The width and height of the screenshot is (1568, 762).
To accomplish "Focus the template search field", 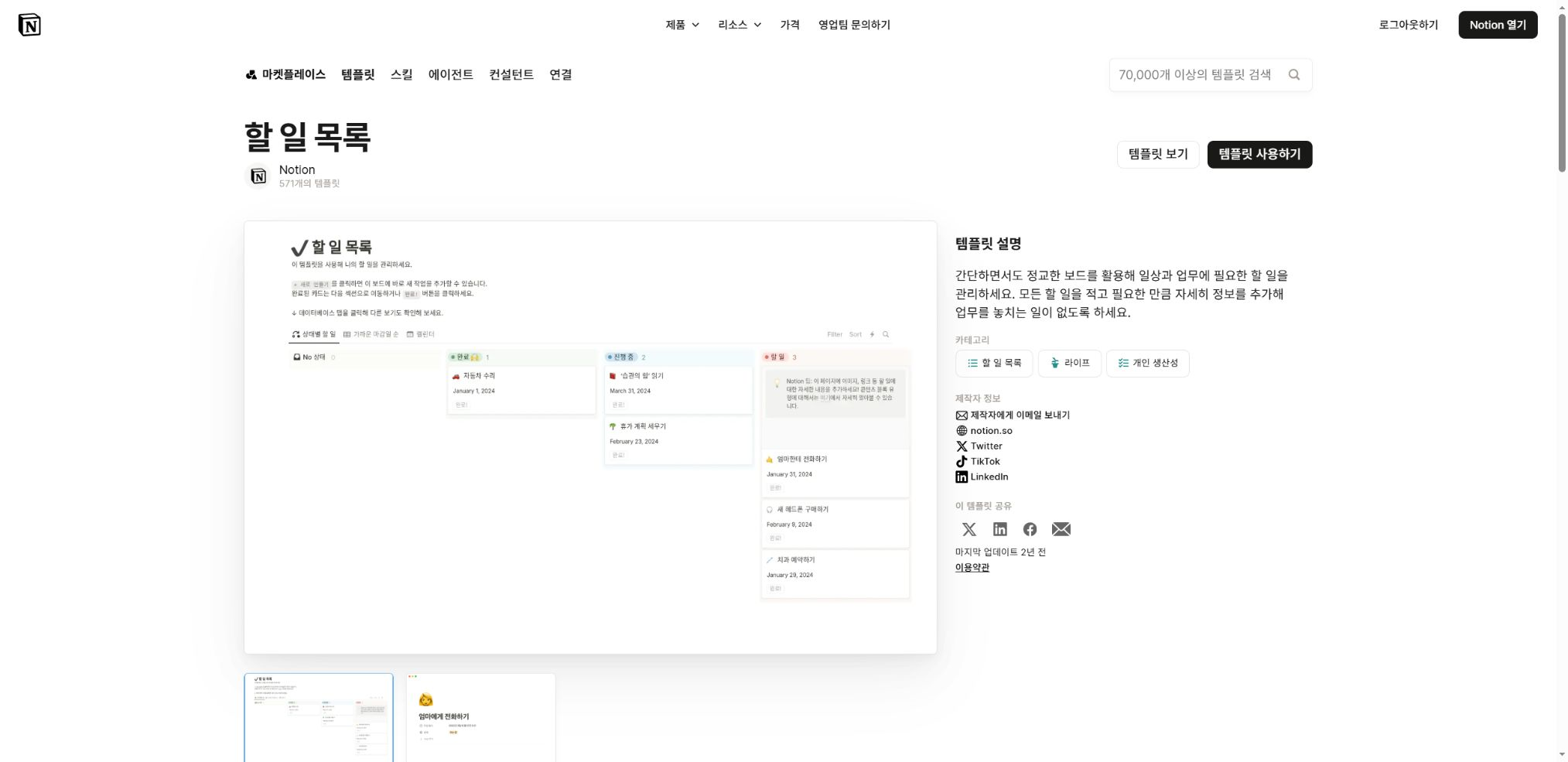I will 1211,75.
